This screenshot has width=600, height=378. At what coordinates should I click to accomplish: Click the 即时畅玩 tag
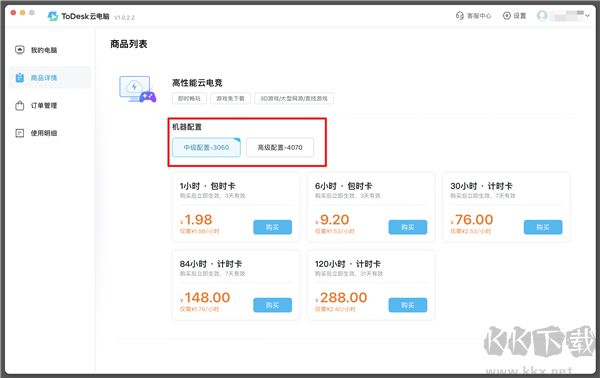[x=189, y=98]
